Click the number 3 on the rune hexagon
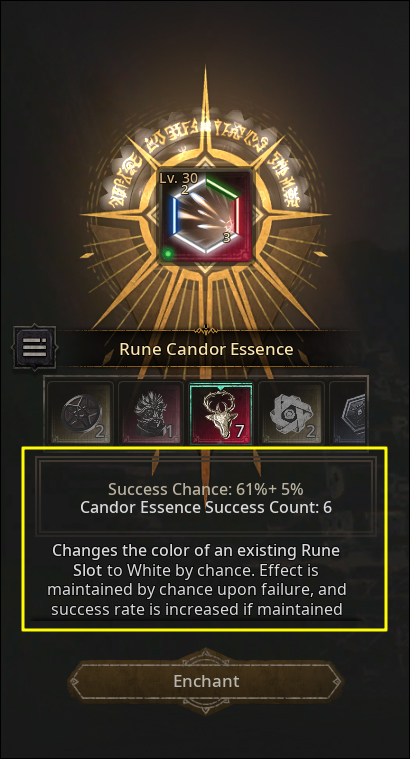Viewport: 410px width, 759px height. coord(227,237)
